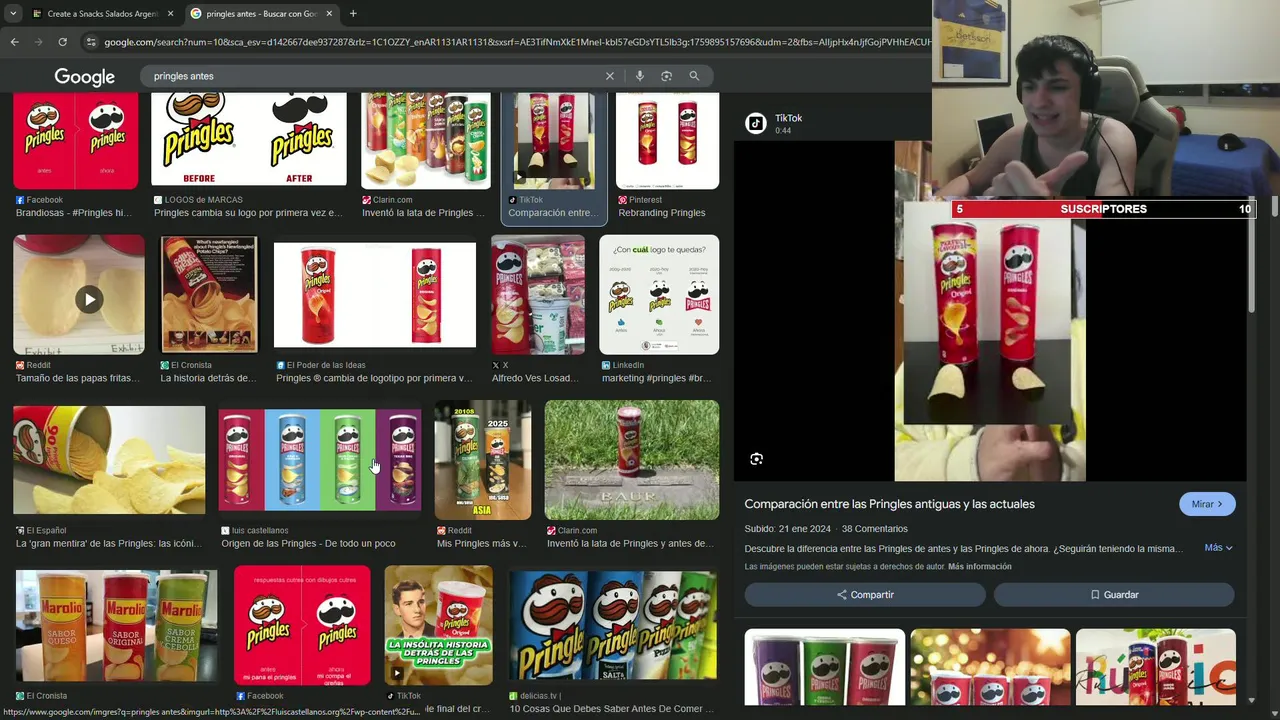Click the Mirar button
Screen dimensions: 1280x720
(1207, 504)
